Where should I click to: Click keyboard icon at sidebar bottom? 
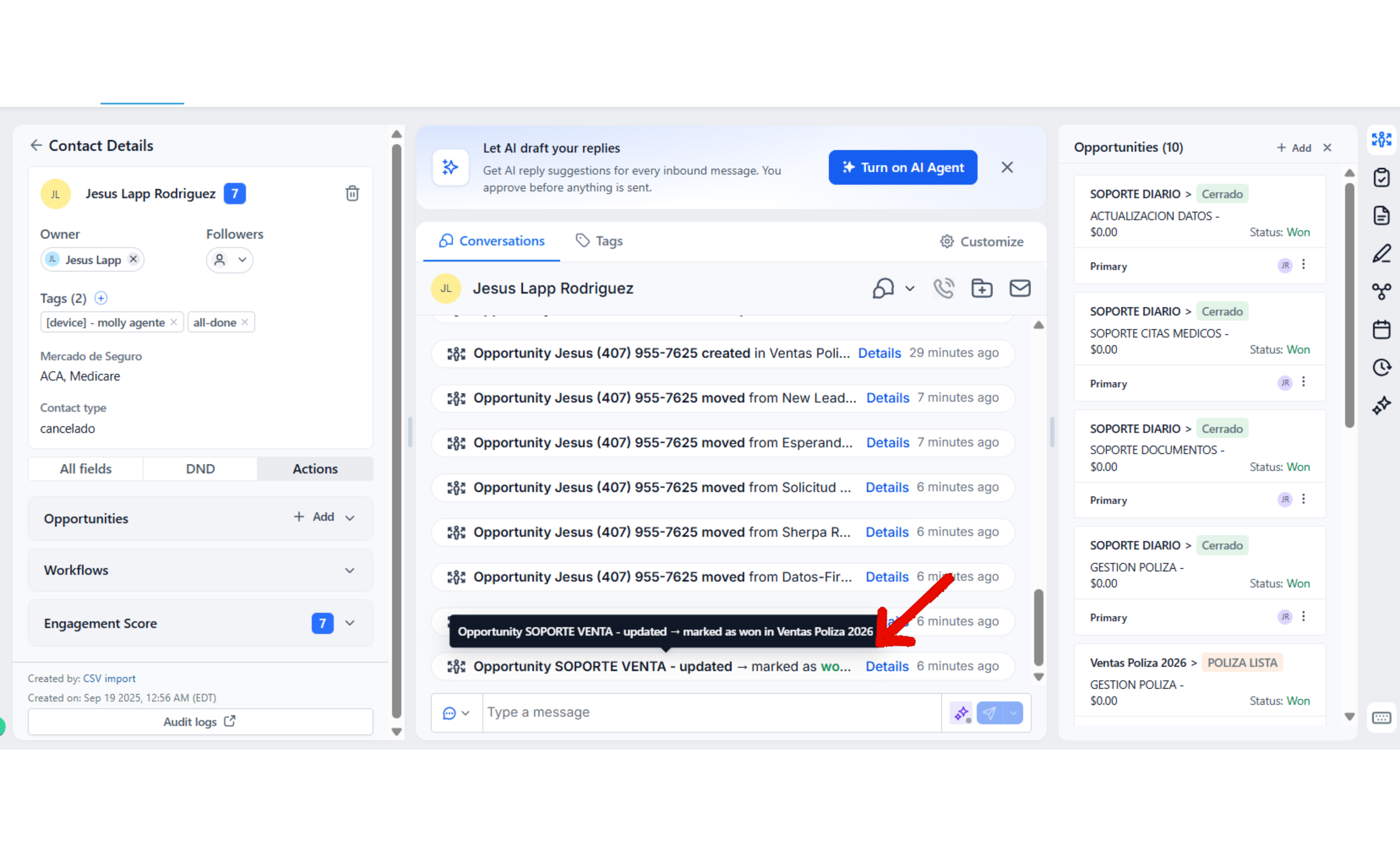click(x=1381, y=718)
